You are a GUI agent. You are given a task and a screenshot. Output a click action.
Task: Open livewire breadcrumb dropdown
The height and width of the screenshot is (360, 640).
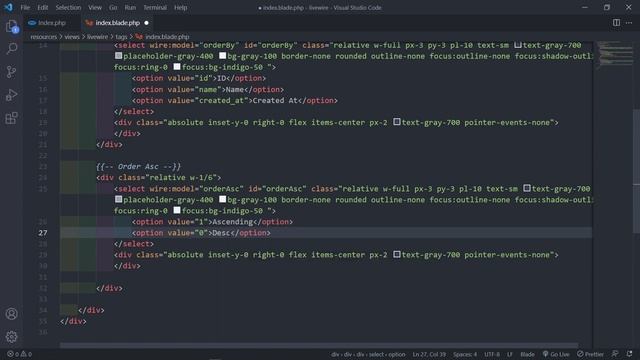(x=98, y=37)
